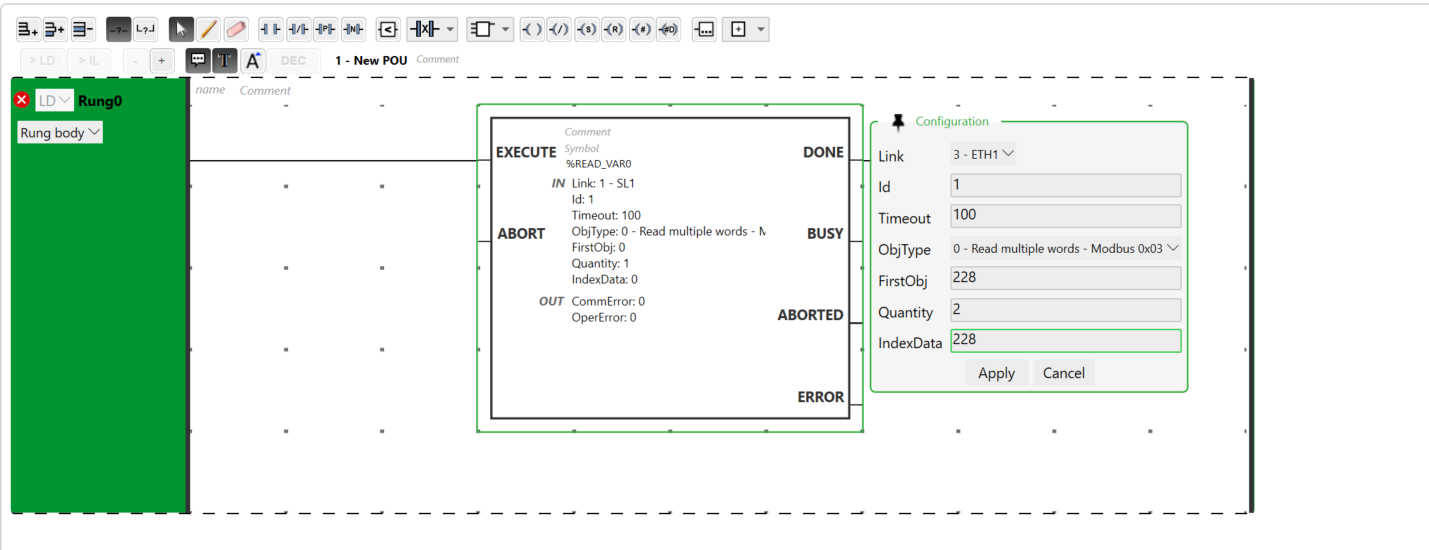Select the eraser tool
This screenshot has height=550, width=1429.
(x=236, y=29)
